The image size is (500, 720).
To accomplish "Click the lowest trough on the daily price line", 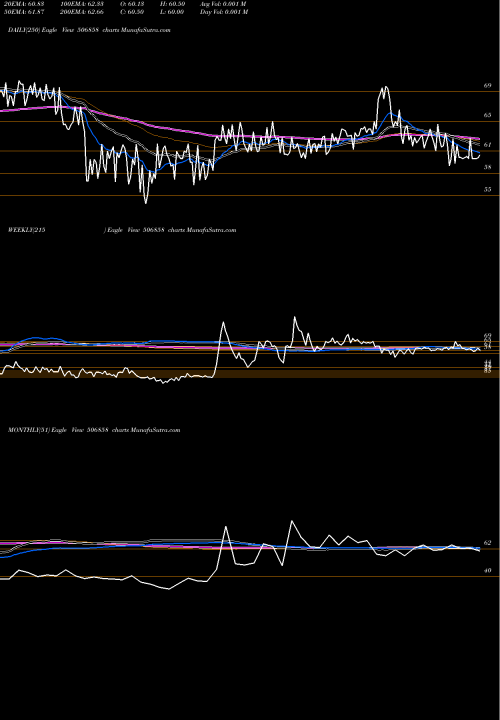I will point(146,202).
